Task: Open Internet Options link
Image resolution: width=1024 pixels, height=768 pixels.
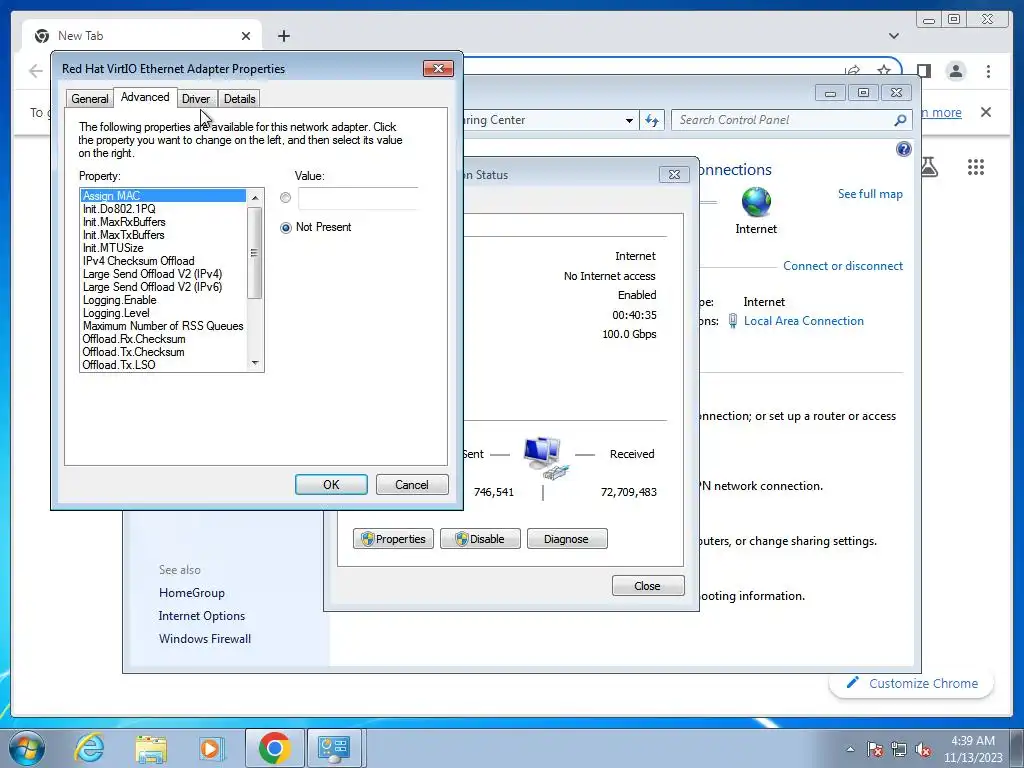Action: (x=202, y=616)
